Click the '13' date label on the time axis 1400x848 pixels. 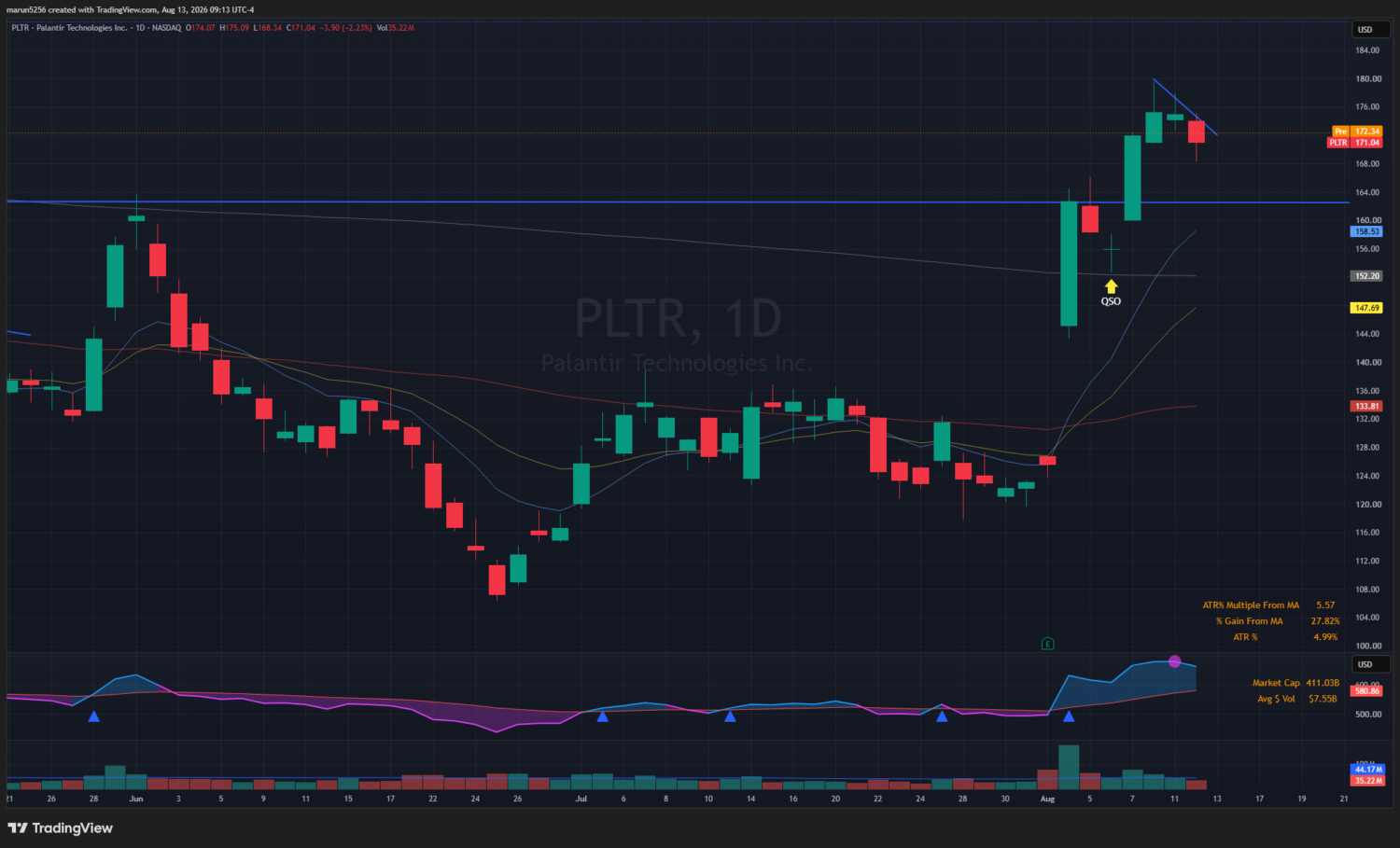tap(1217, 799)
